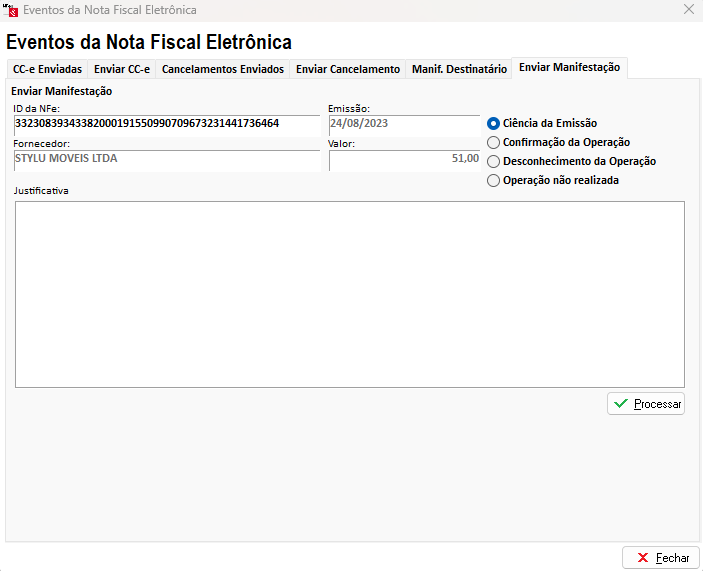Click the ID da NFe field

pyautogui.click(x=166, y=124)
